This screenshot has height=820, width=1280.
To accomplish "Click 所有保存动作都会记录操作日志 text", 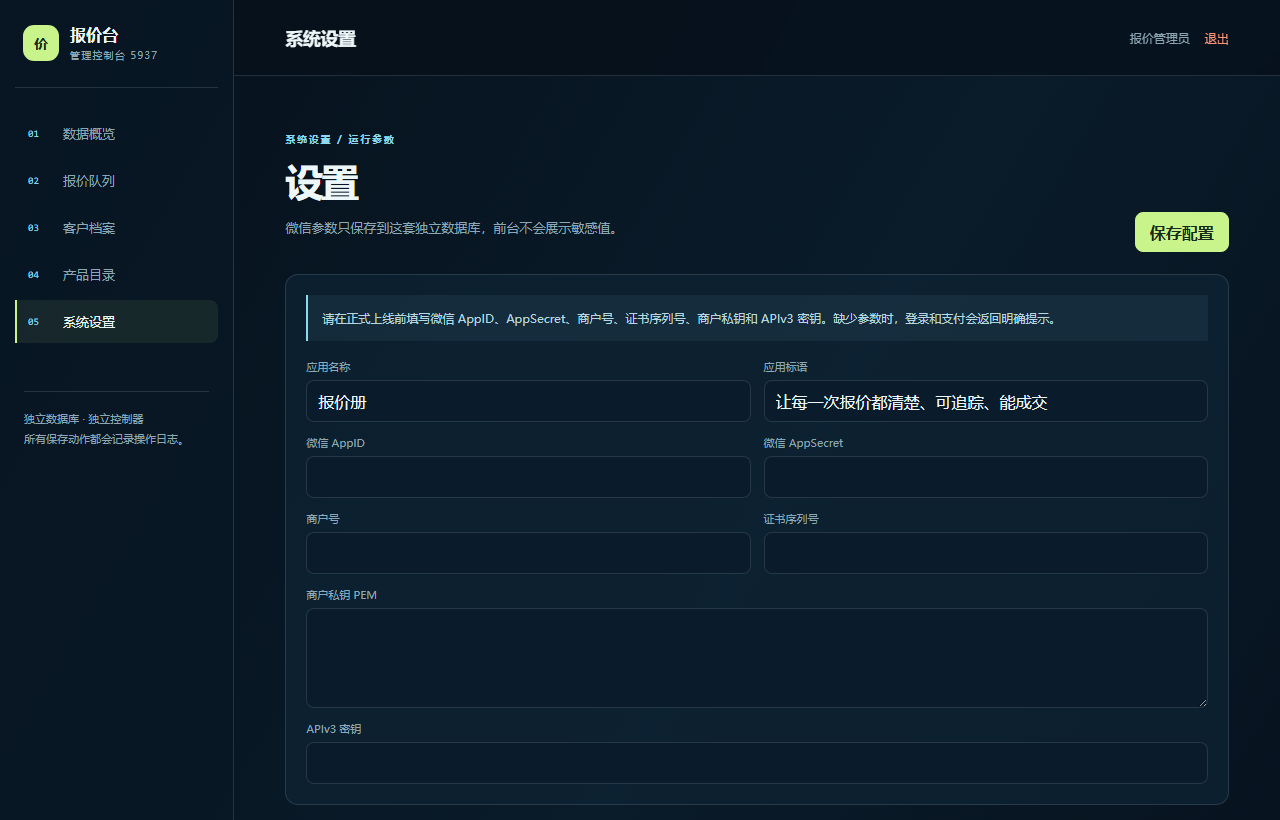I will [x=104, y=439].
